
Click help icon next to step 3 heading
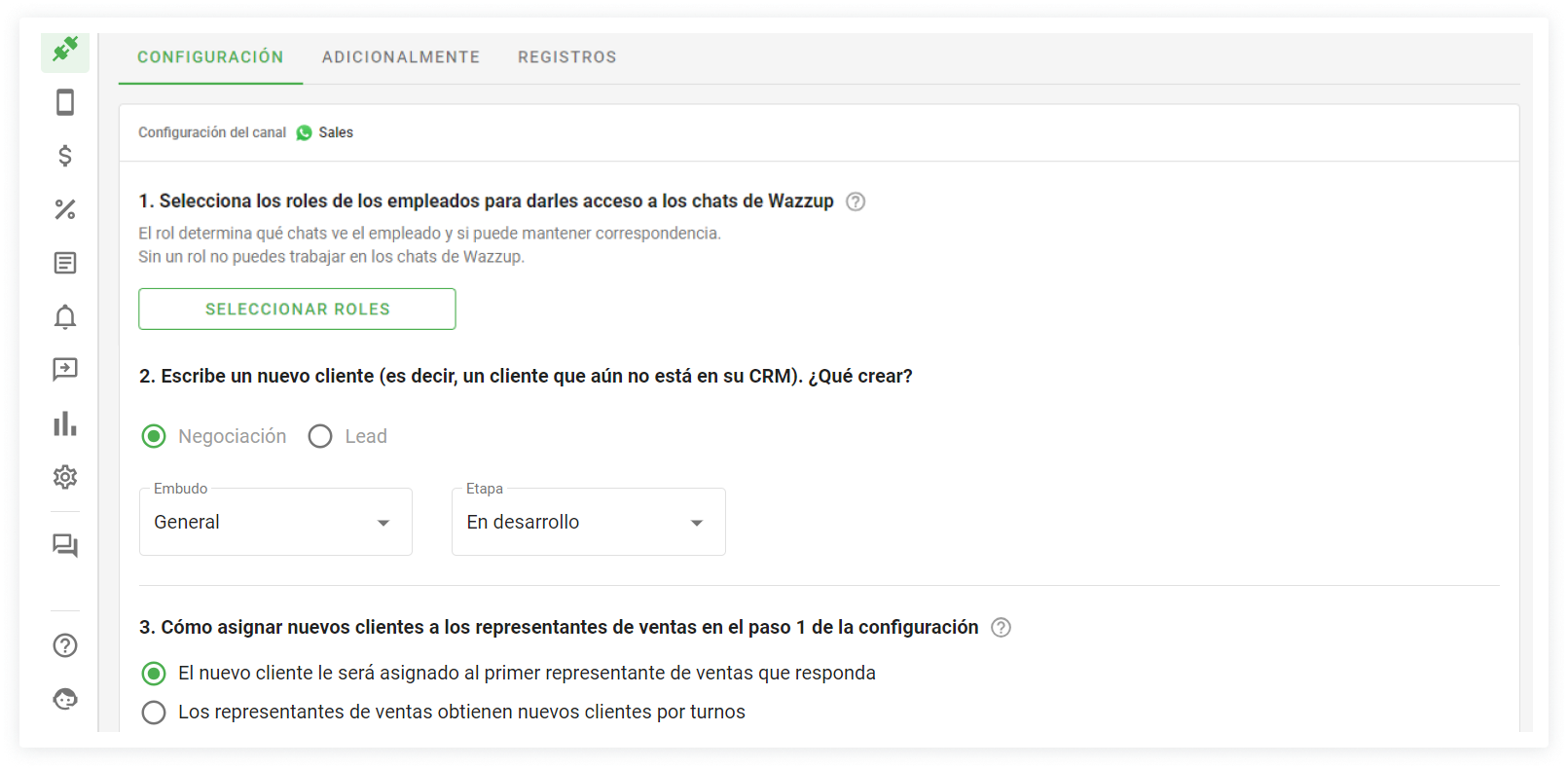click(1001, 628)
